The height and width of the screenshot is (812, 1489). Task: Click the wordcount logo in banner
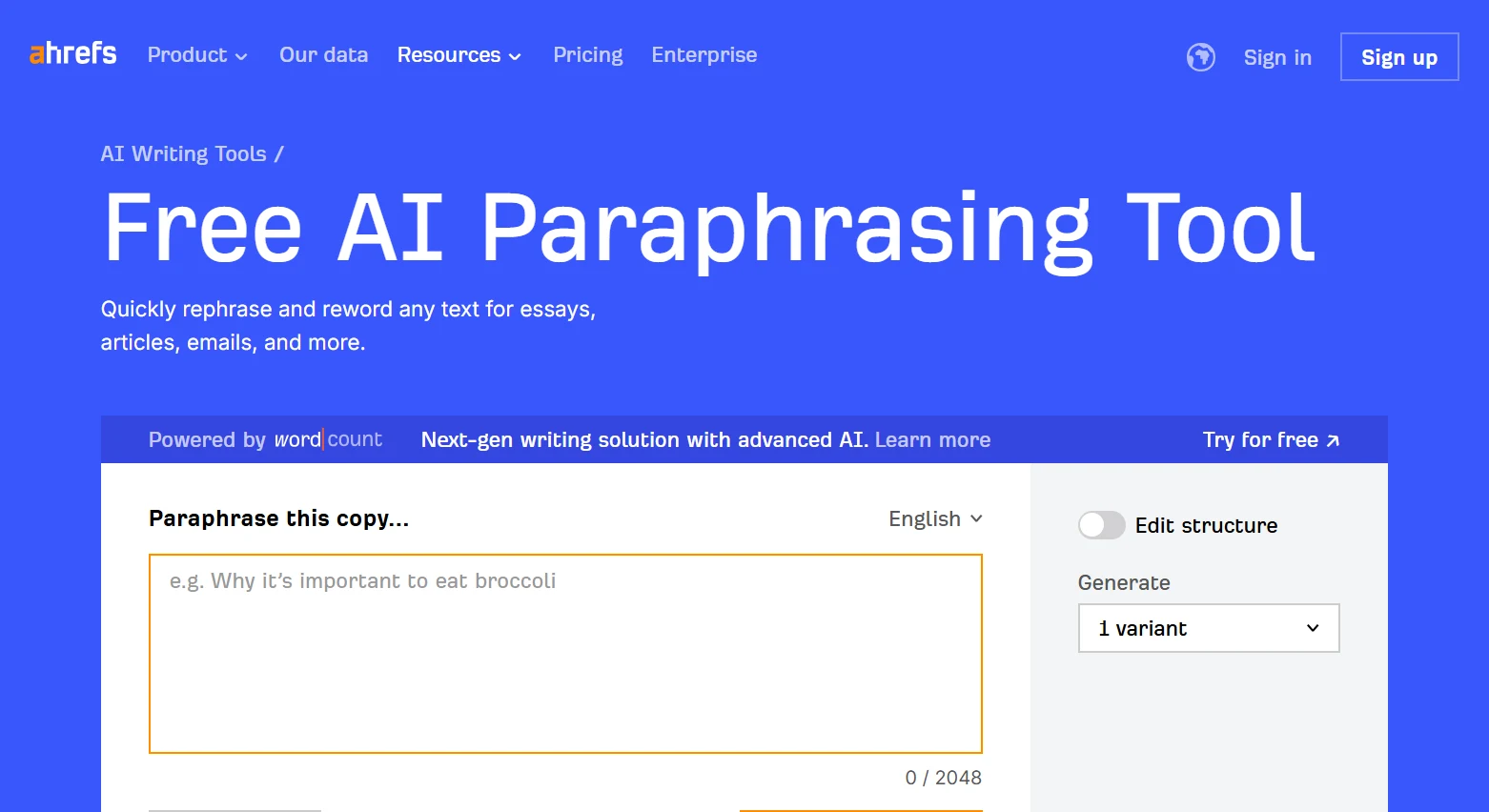click(328, 439)
